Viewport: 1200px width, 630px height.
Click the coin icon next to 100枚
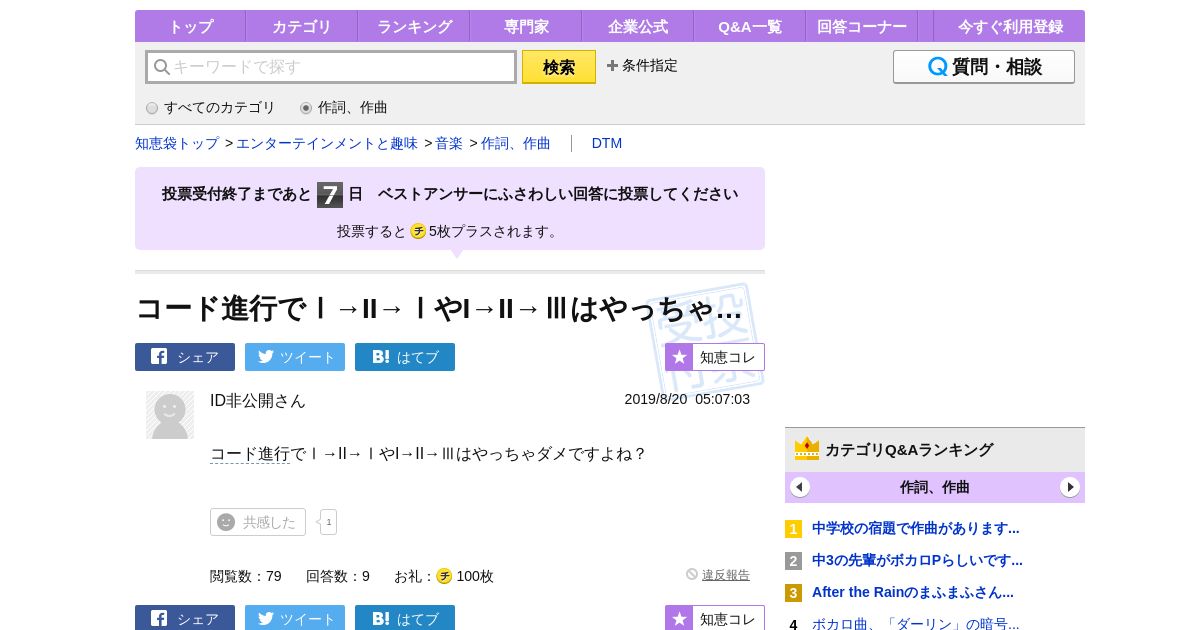444,576
